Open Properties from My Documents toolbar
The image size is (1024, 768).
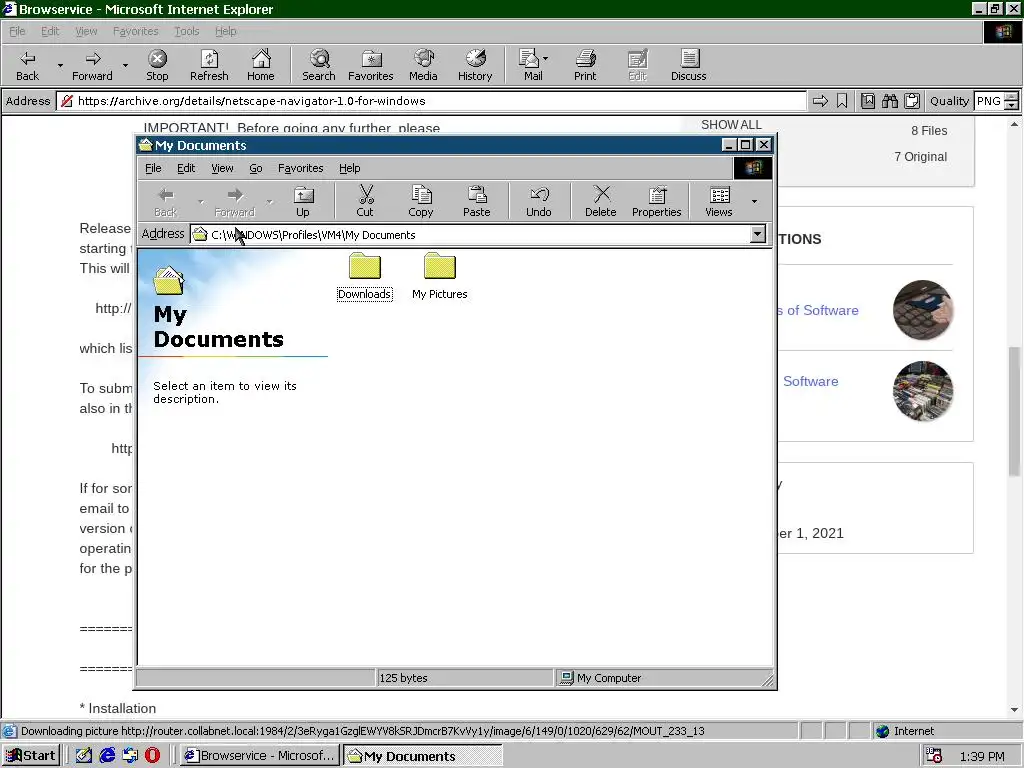pyautogui.click(x=656, y=201)
